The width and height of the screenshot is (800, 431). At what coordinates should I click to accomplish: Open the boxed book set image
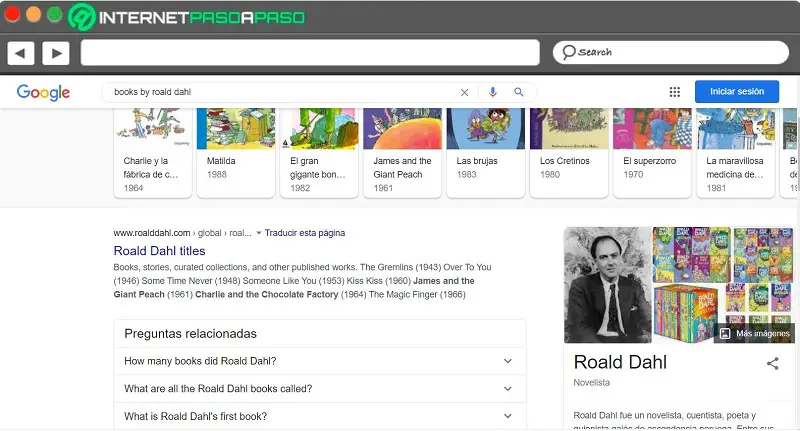tap(687, 314)
